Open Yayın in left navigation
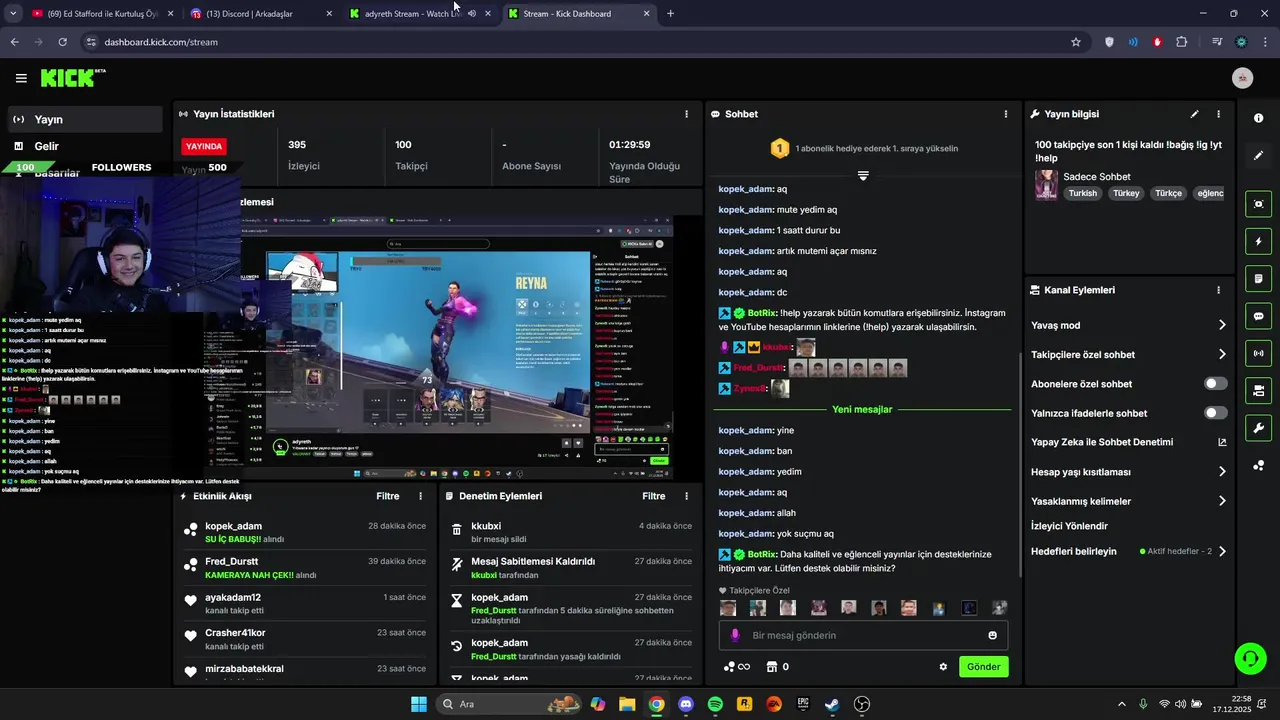 (84, 119)
